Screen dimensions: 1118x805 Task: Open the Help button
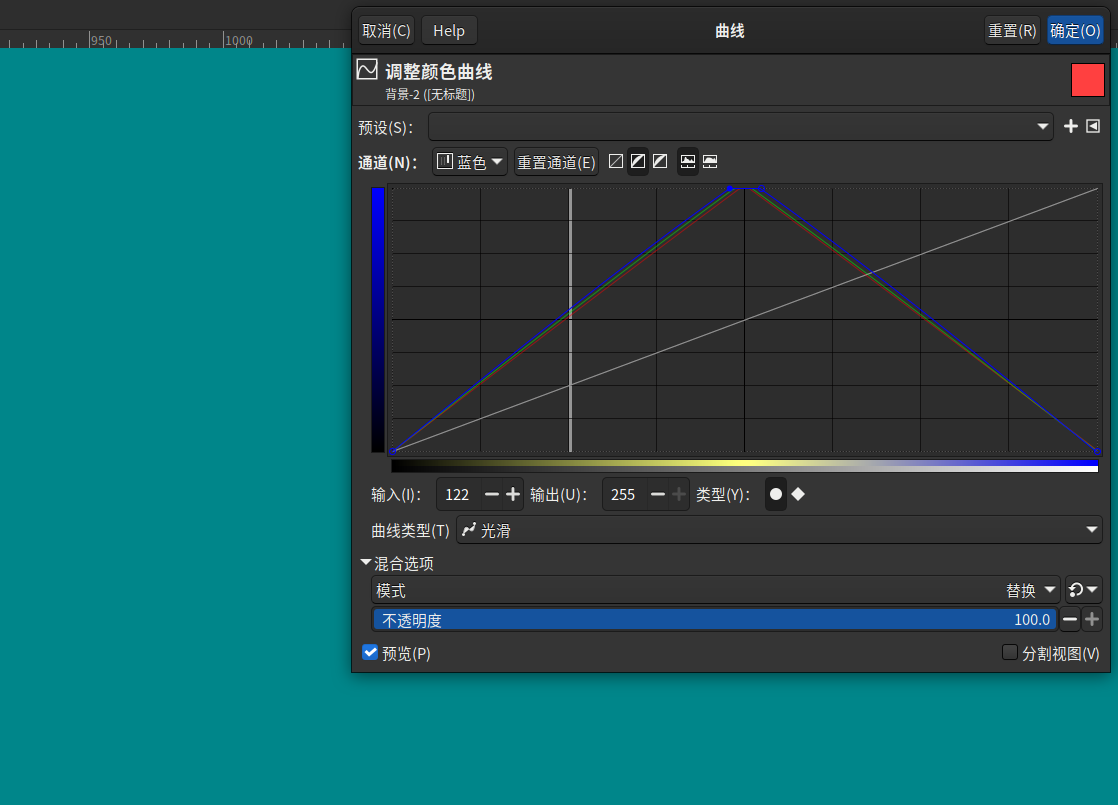point(449,30)
